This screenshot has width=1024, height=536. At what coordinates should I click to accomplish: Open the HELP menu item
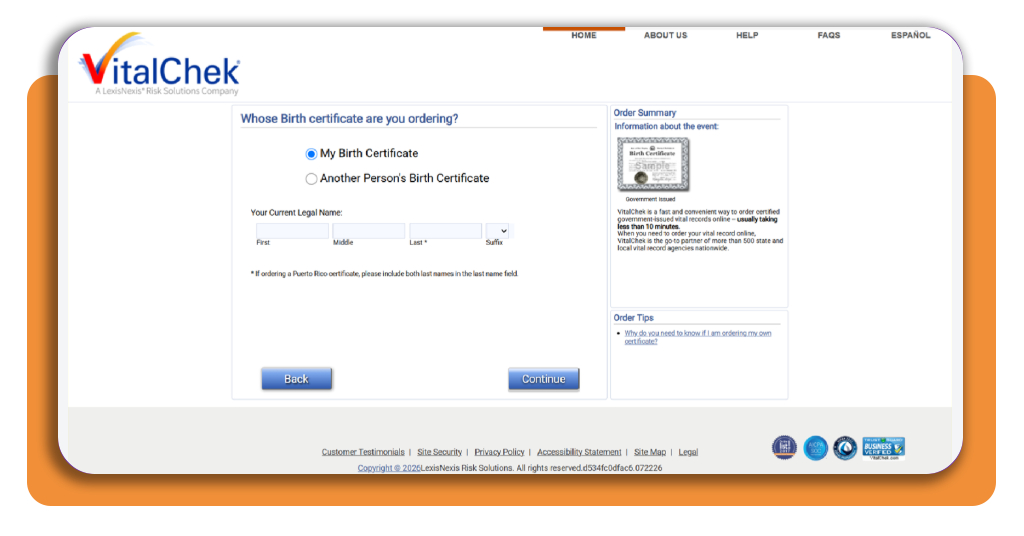pos(747,35)
